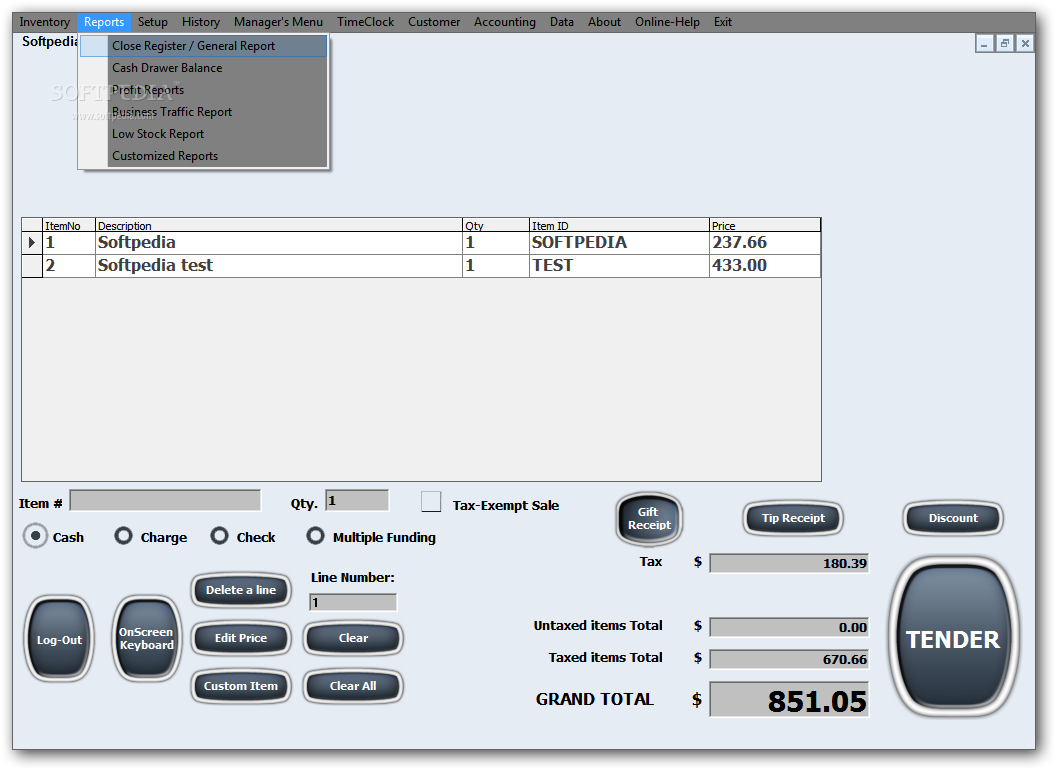This screenshot has width=1056, height=770.
Task: Click the GRAND TOTAL value field
Action: [789, 700]
